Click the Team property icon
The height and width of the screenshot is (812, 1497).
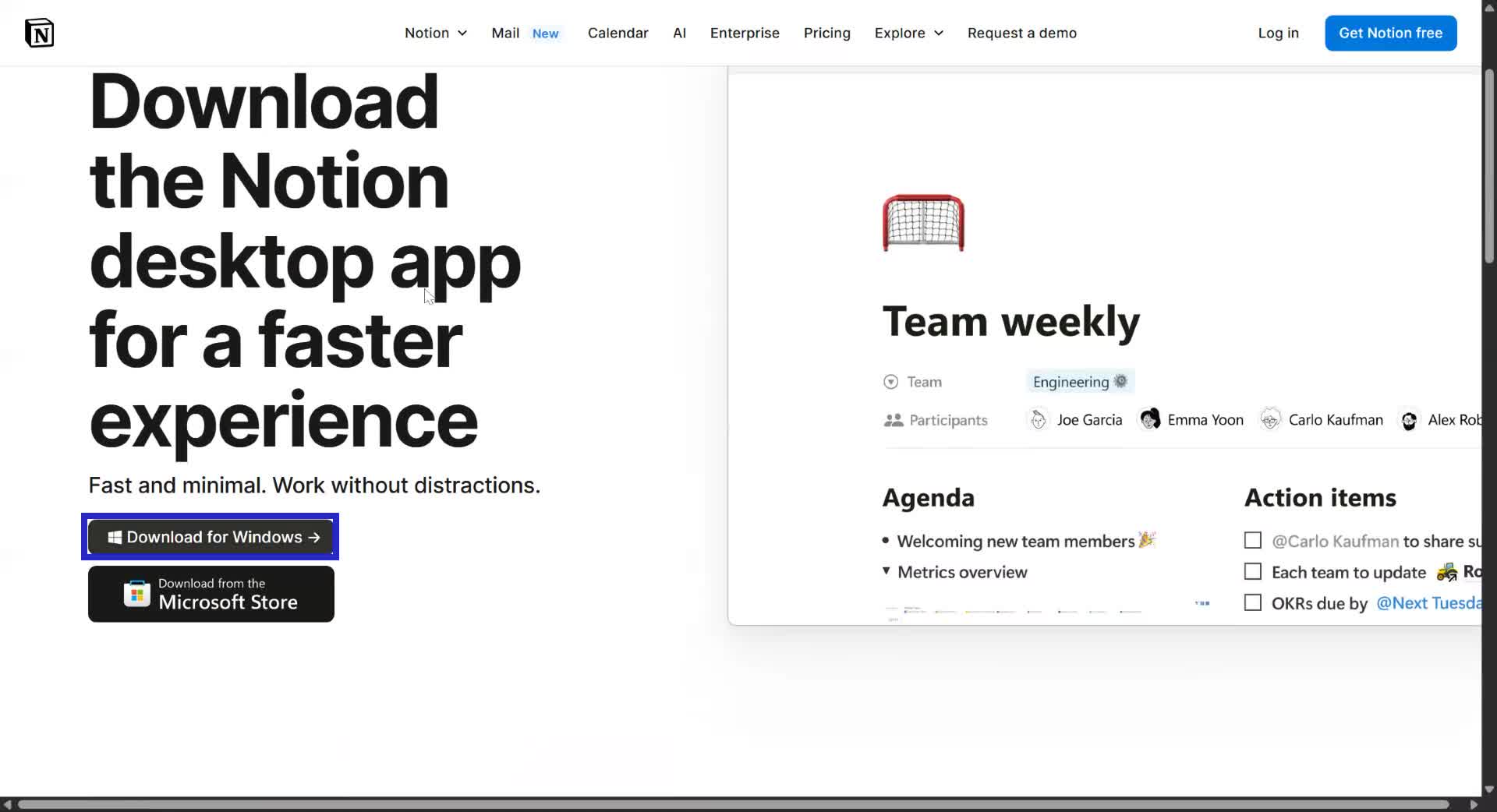[891, 381]
